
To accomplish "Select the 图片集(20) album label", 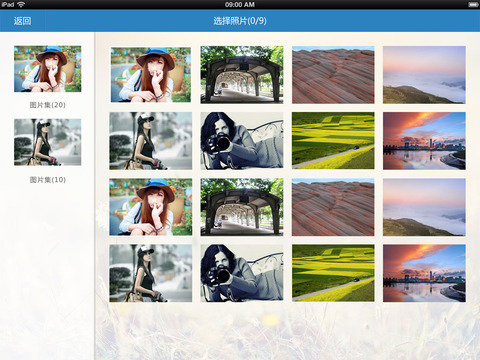I will [x=48, y=105].
